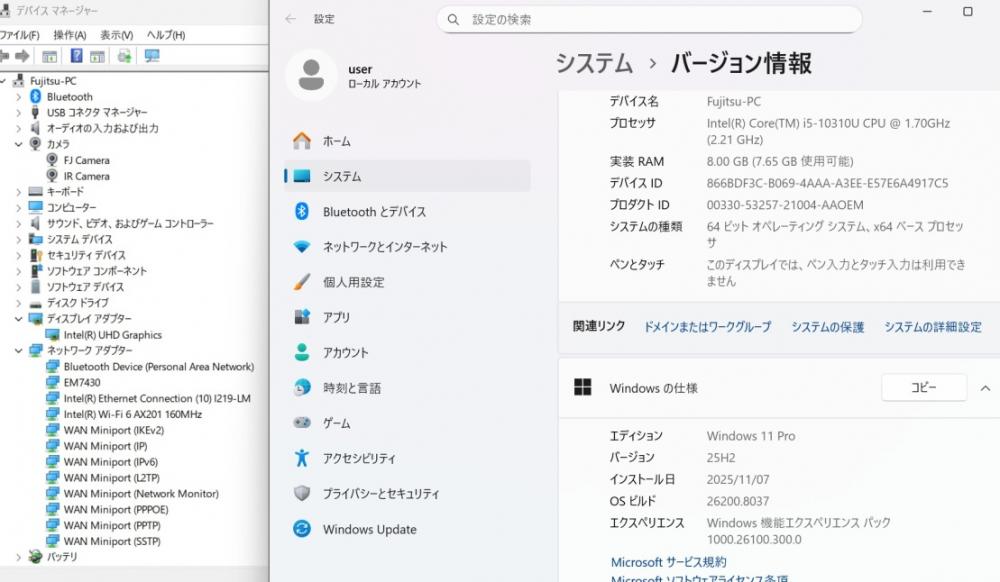Open the 操作(A) menu
Image resolution: width=1000 pixels, height=582 pixels.
(x=69, y=35)
